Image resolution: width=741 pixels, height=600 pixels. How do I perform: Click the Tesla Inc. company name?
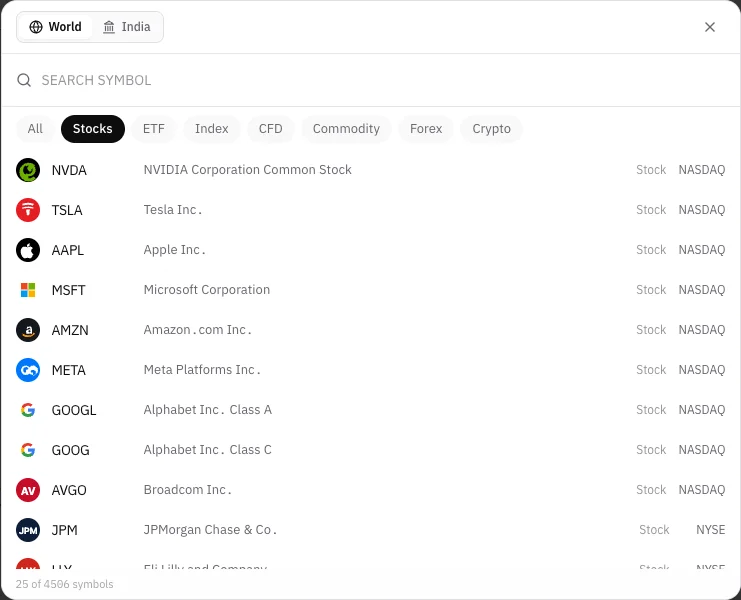pyautogui.click(x=173, y=210)
